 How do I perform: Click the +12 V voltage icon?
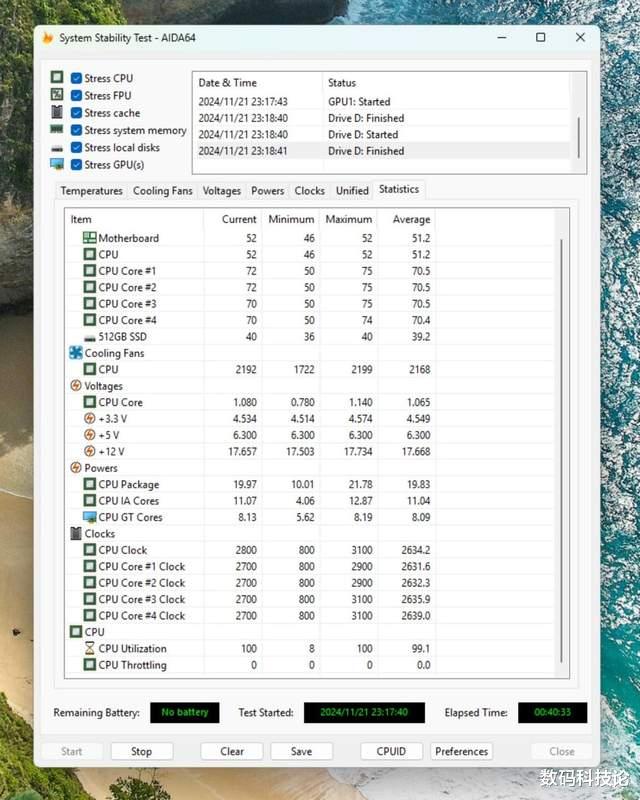tap(90, 452)
